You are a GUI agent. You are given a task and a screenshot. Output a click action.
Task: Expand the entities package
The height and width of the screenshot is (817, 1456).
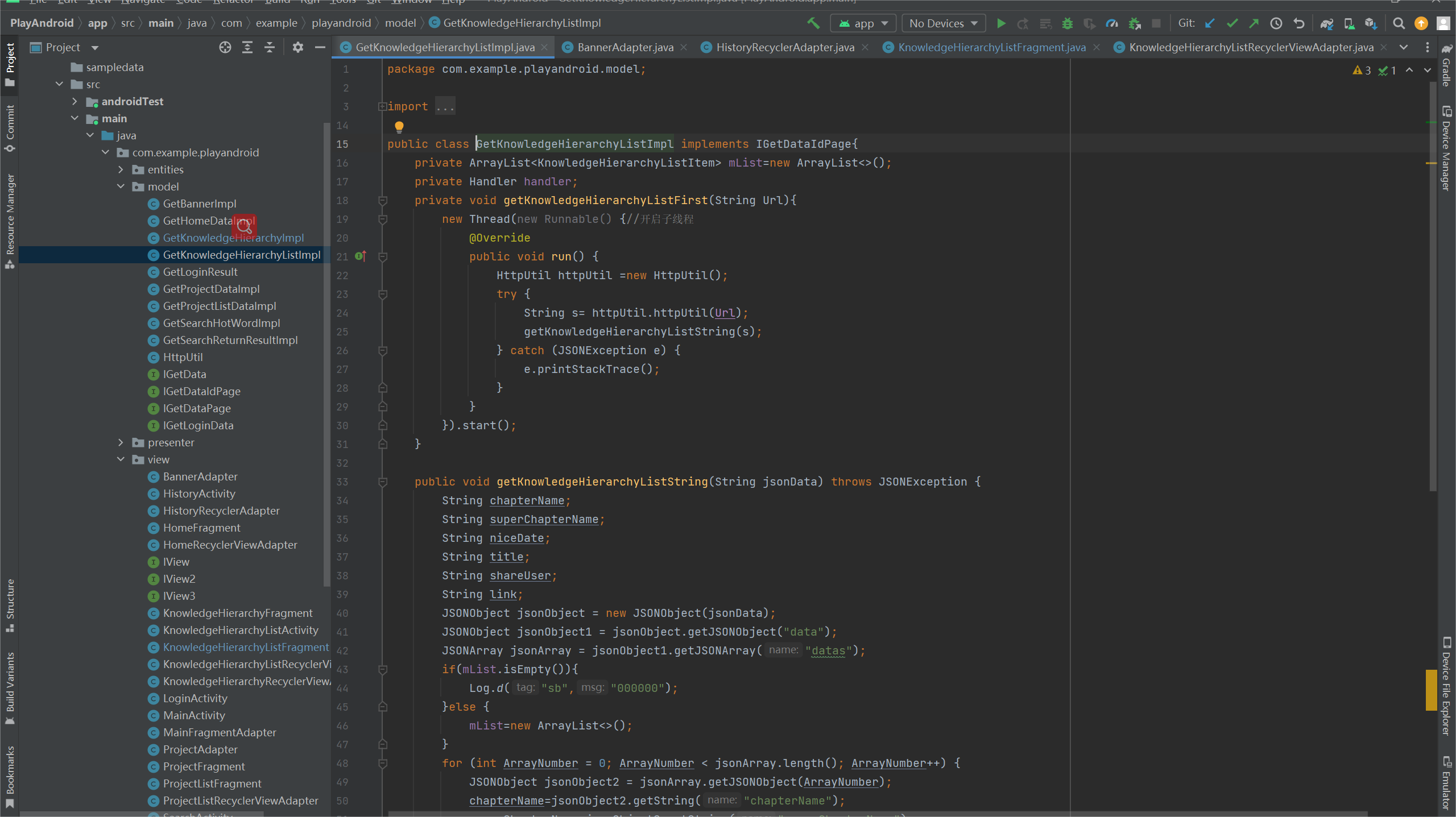[x=121, y=169]
